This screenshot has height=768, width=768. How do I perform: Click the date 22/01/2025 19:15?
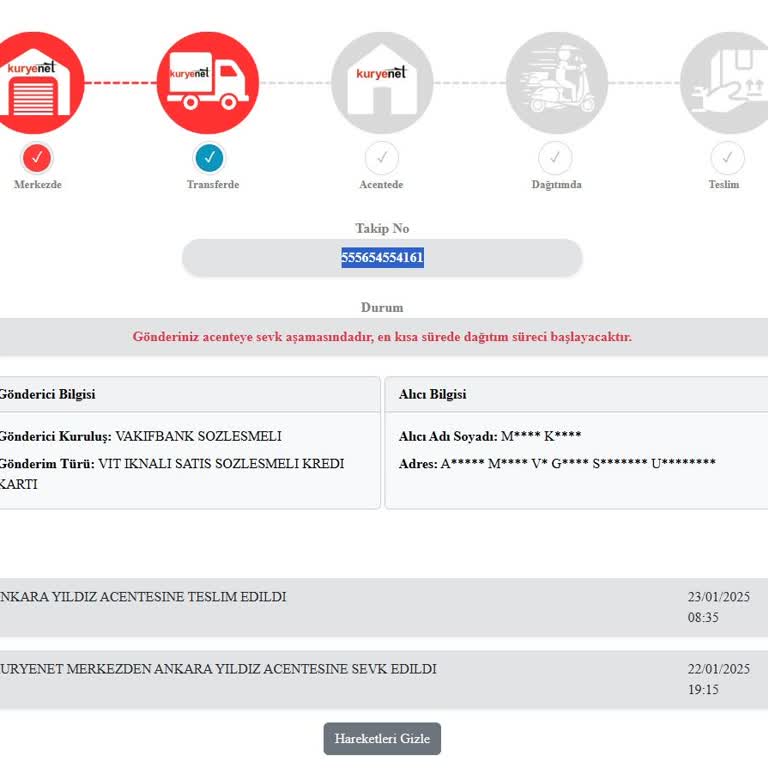point(719,679)
